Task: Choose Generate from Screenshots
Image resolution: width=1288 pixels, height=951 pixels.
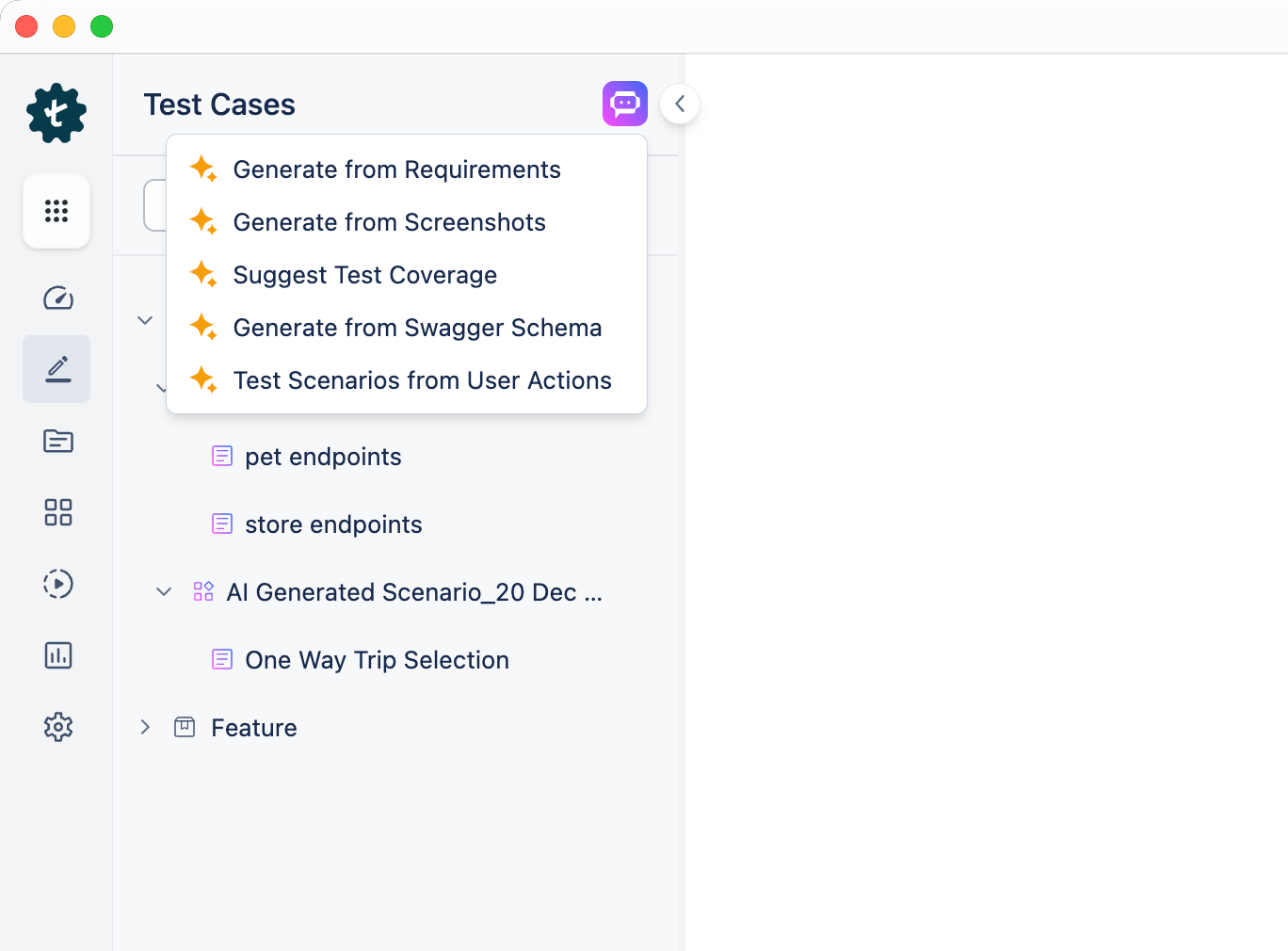Action: pos(389,222)
